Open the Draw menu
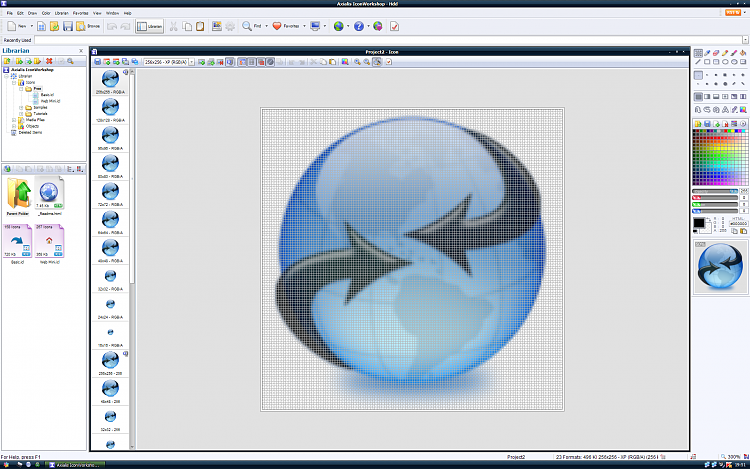Screen dimensions: 750x469 (33, 13)
